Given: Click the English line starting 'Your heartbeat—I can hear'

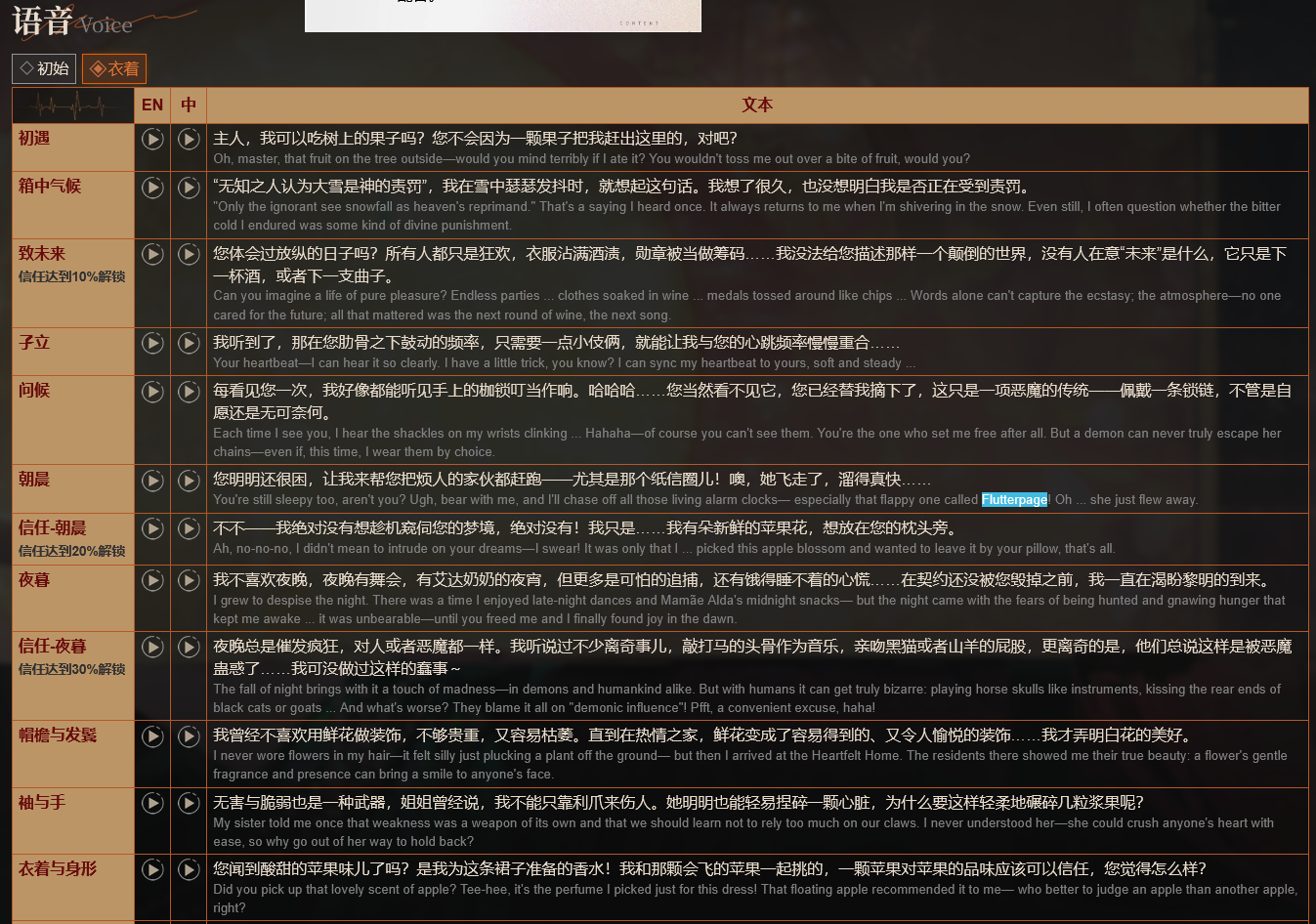Looking at the screenshot, I should click(565, 363).
